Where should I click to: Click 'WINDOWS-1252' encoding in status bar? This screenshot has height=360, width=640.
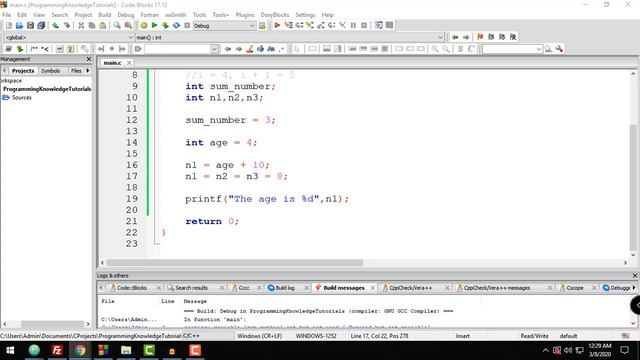coord(316,336)
